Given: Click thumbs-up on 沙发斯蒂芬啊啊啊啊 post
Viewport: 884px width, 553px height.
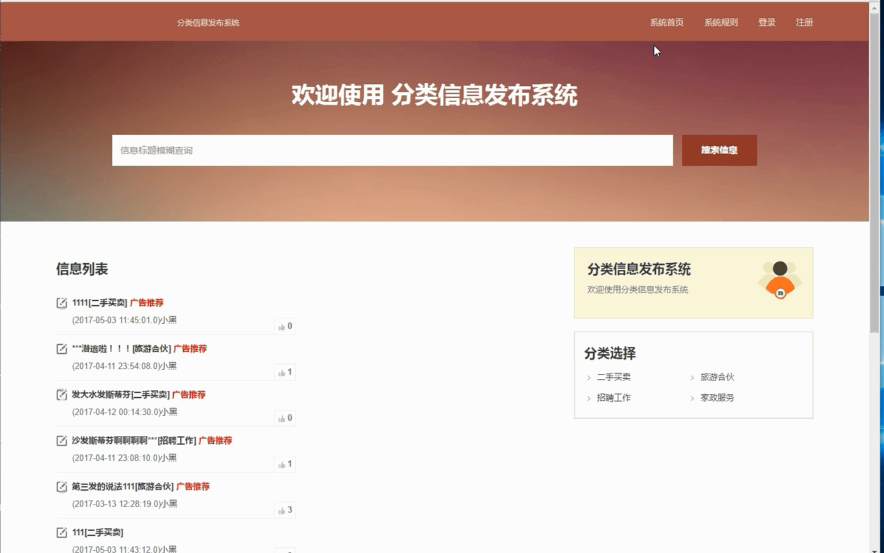Looking at the screenshot, I should coord(285,464).
